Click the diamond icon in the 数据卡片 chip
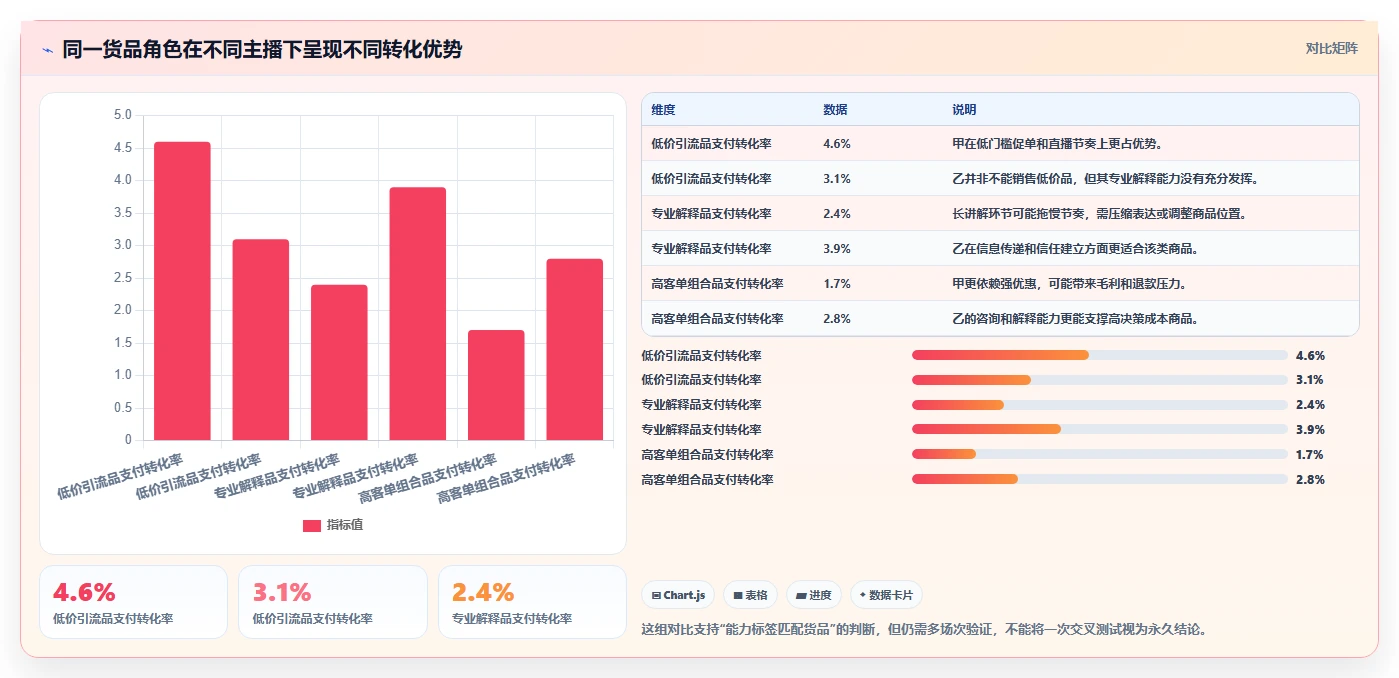1399x678 pixels. tap(863, 595)
